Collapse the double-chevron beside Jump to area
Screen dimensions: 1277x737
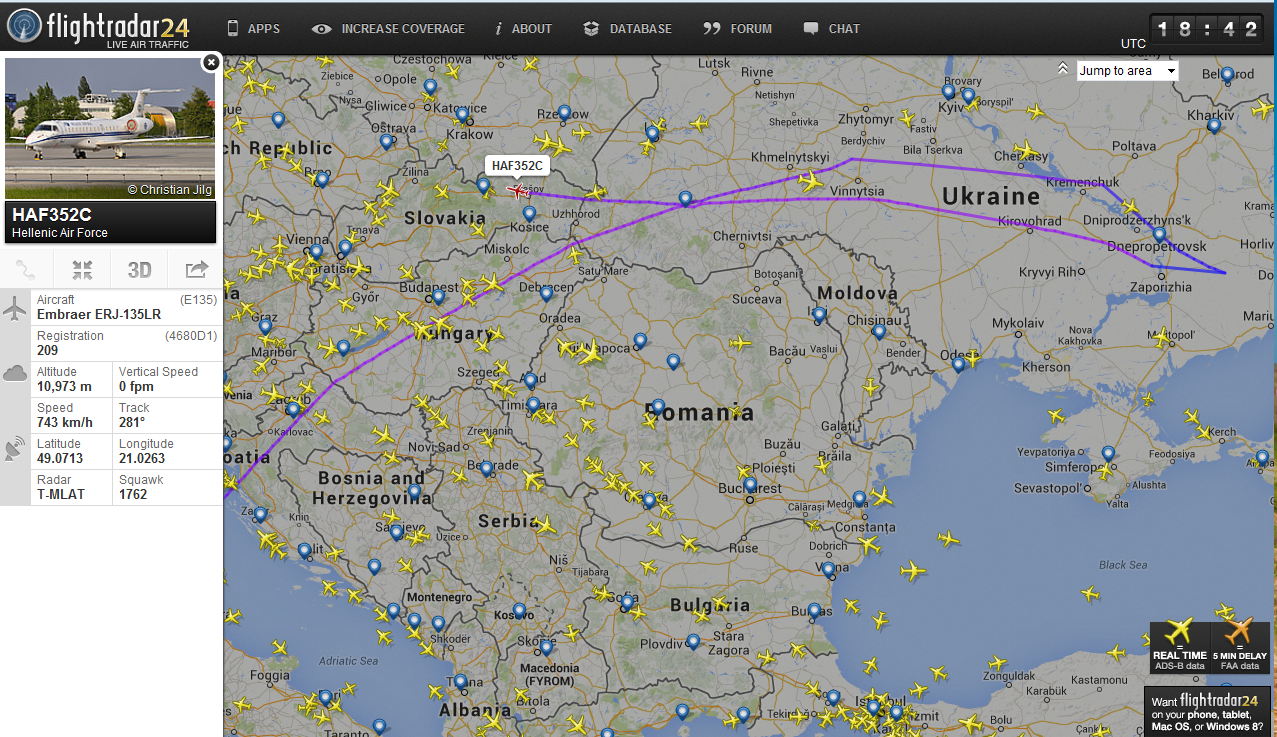(x=1063, y=69)
